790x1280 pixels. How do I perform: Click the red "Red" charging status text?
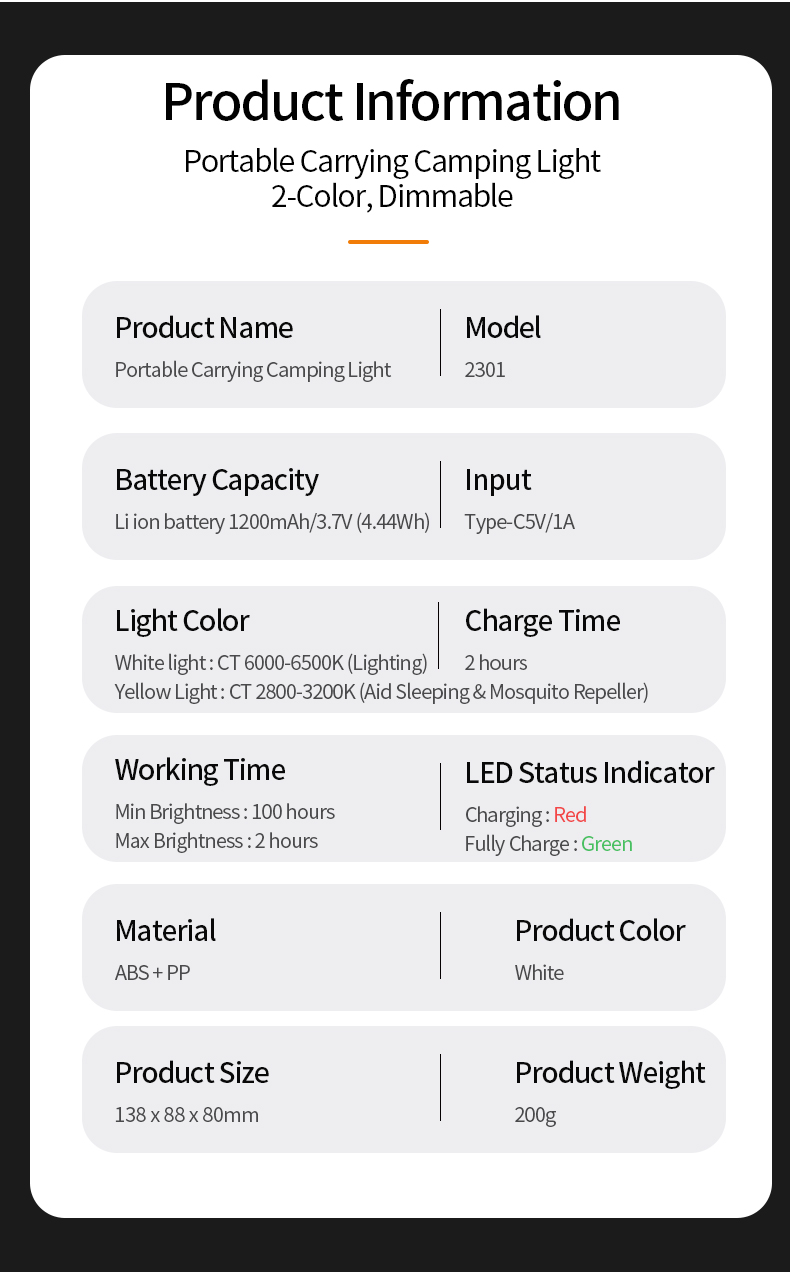pyautogui.click(x=570, y=815)
